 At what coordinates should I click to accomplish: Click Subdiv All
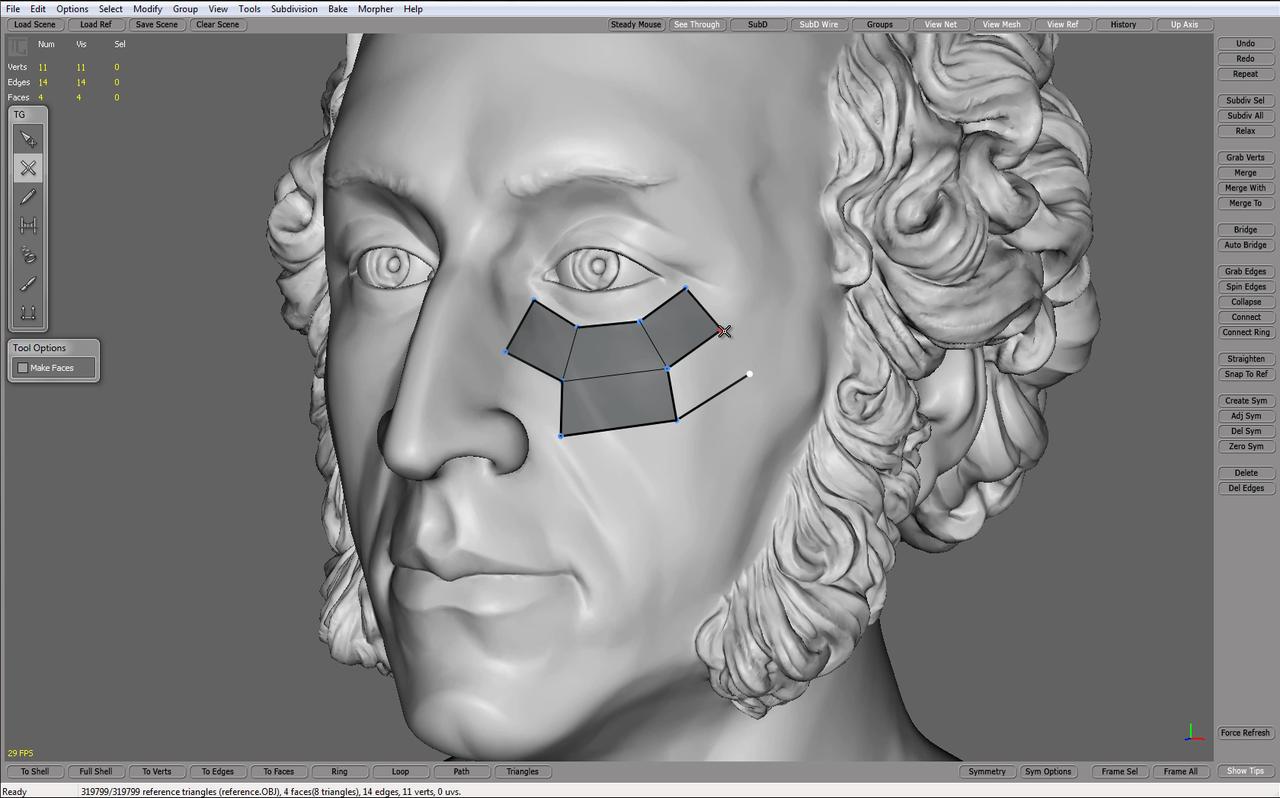pyautogui.click(x=1245, y=116)
